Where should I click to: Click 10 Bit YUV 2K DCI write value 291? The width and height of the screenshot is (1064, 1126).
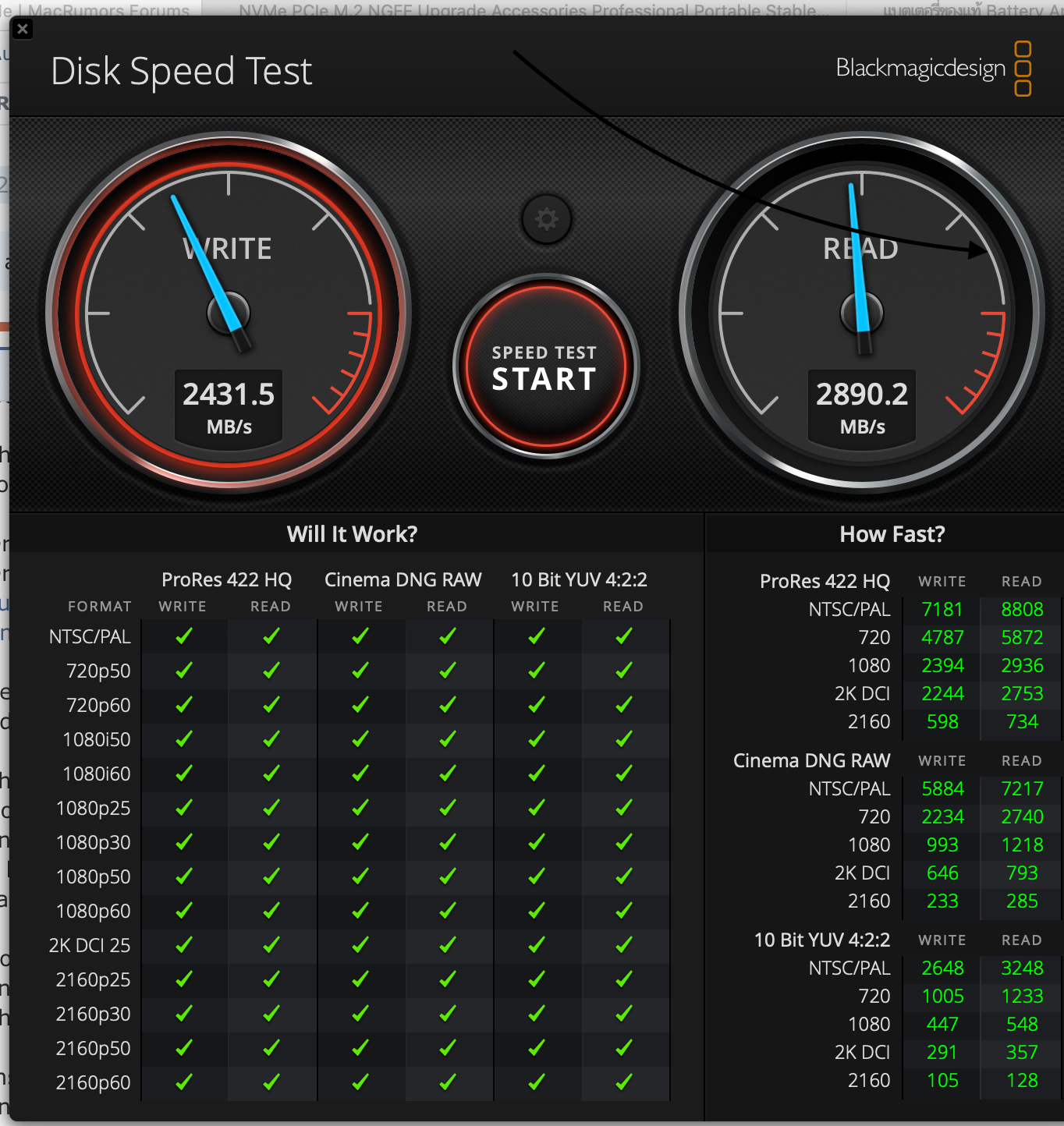tap(942, 1053)
